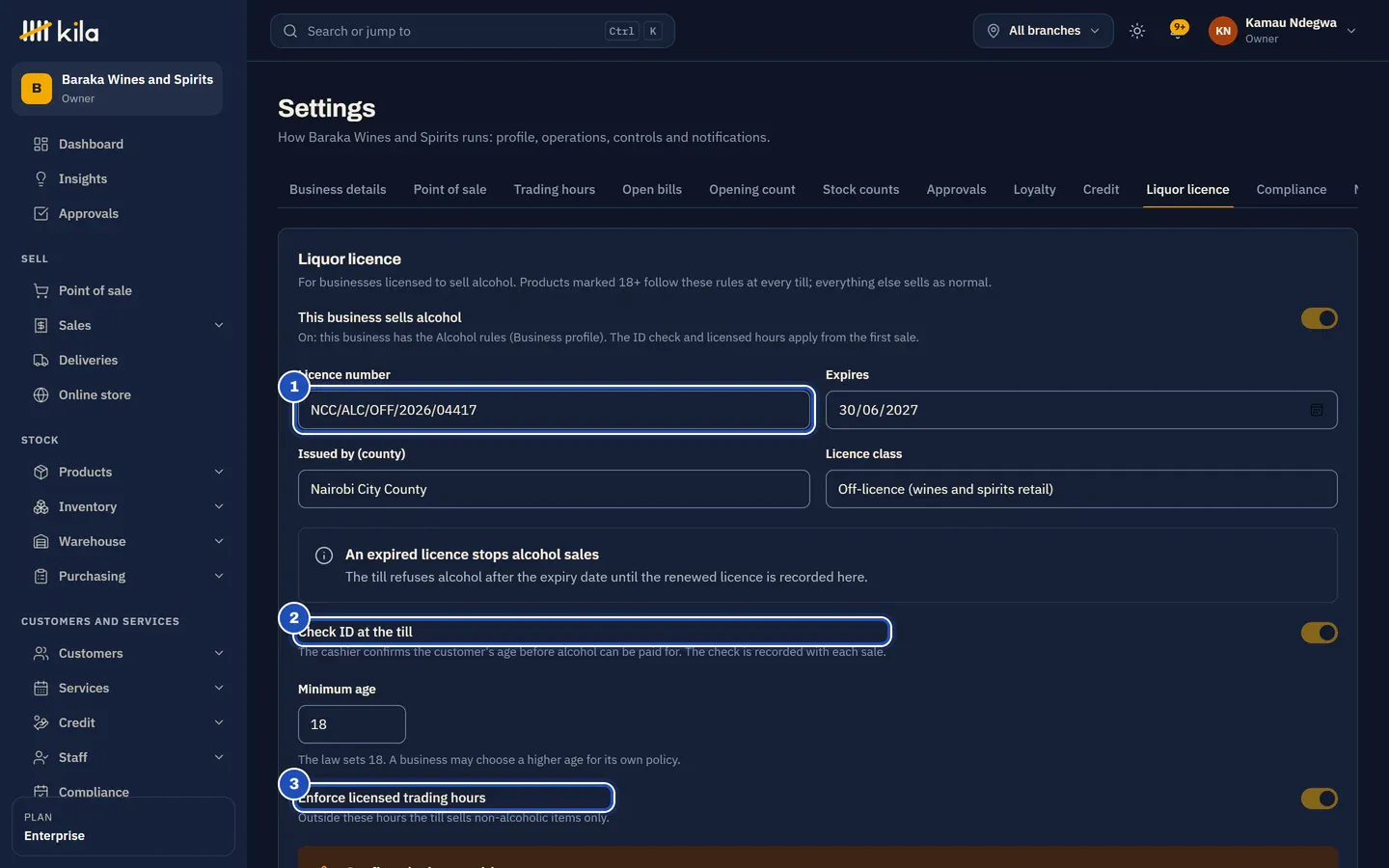Click the Online store globe icon

point(41,394)
